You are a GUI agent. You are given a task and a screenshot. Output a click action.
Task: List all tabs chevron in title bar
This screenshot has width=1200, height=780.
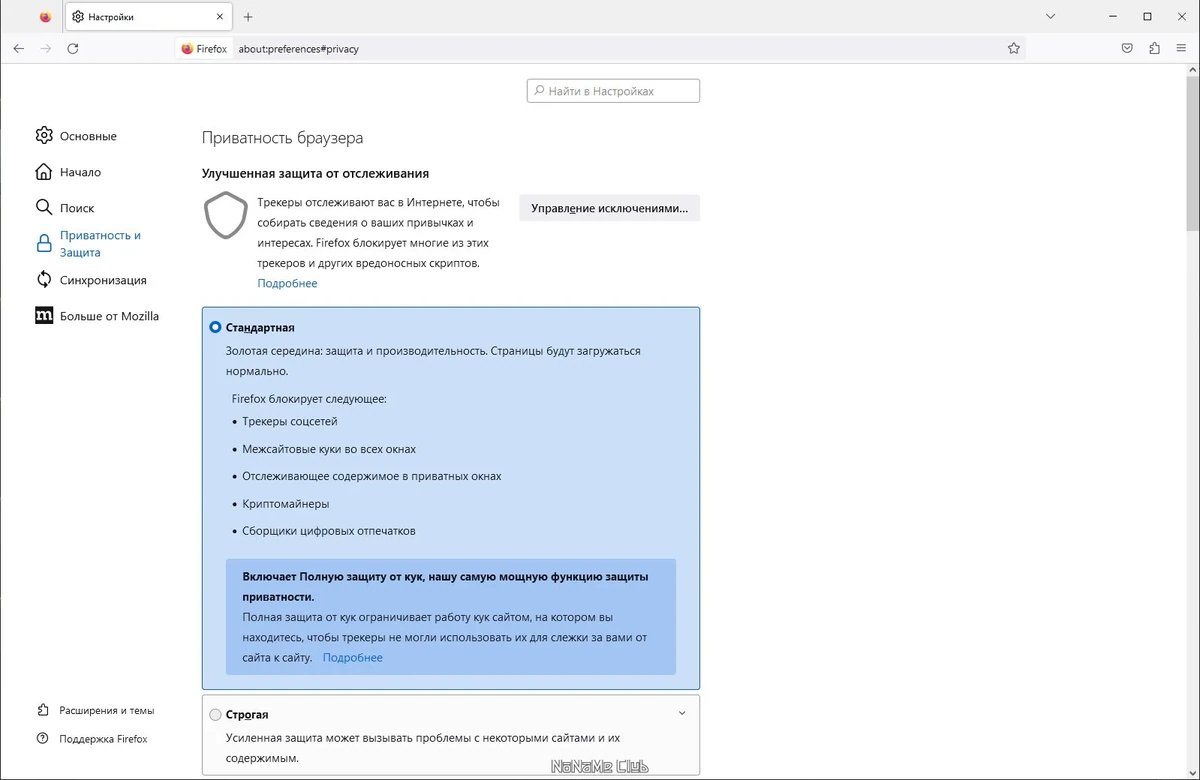pos(1051,17)
